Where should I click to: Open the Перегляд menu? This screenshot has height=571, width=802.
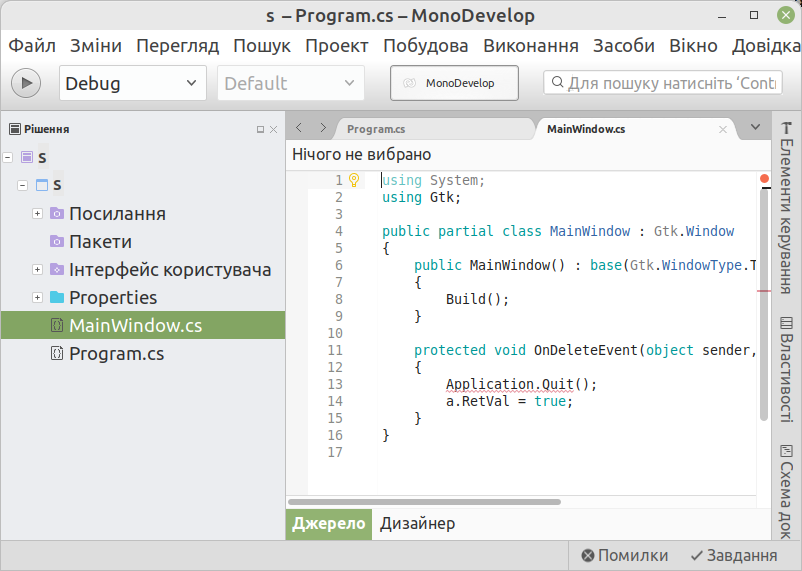click(x=177, y=46)
